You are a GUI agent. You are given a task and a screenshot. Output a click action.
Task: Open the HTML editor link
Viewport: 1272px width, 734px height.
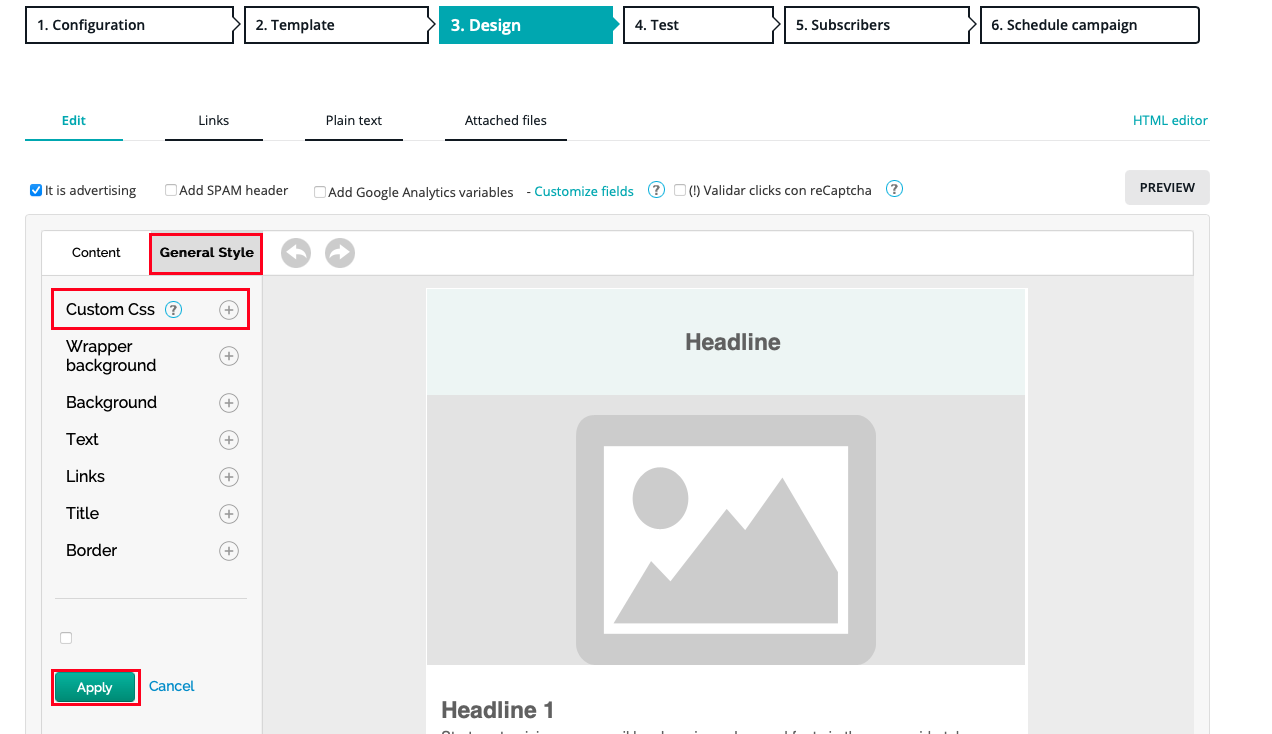1170,121
